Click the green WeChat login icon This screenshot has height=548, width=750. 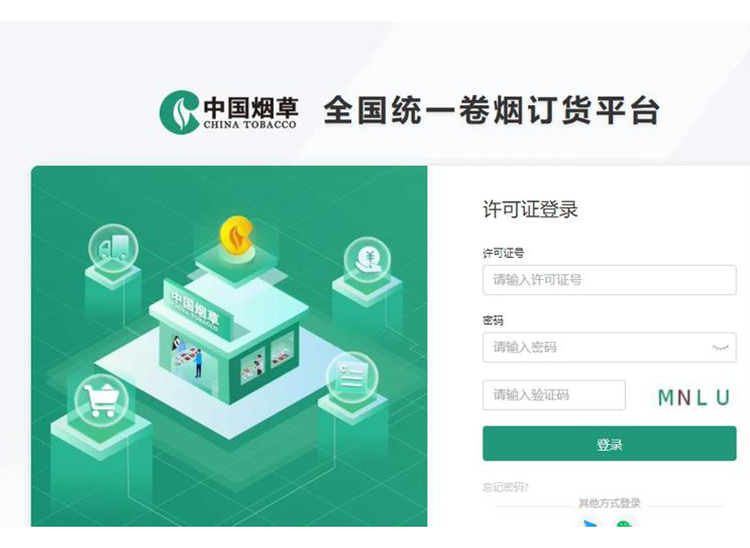coord(624,523)
